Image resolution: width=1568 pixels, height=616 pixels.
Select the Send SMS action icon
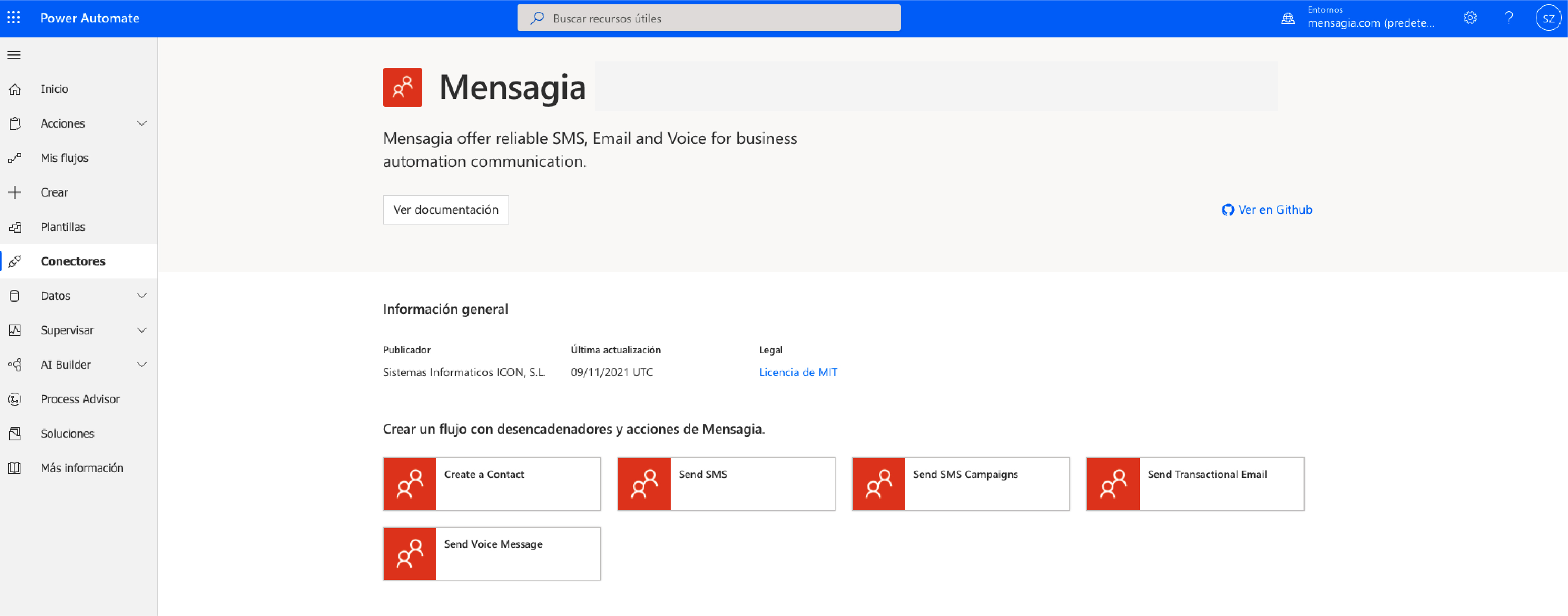[x=644, y=484]
